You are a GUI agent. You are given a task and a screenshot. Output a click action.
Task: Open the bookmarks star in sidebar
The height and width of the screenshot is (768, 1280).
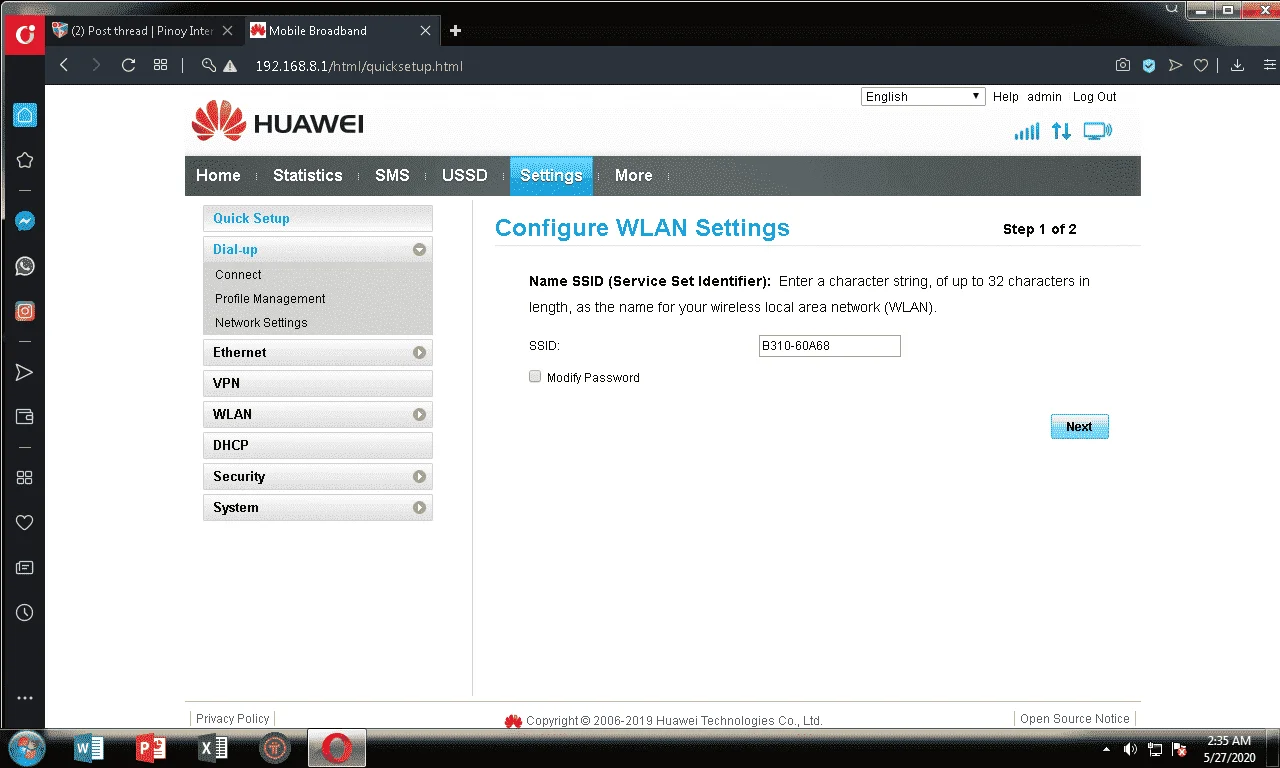tap(25, 160)
